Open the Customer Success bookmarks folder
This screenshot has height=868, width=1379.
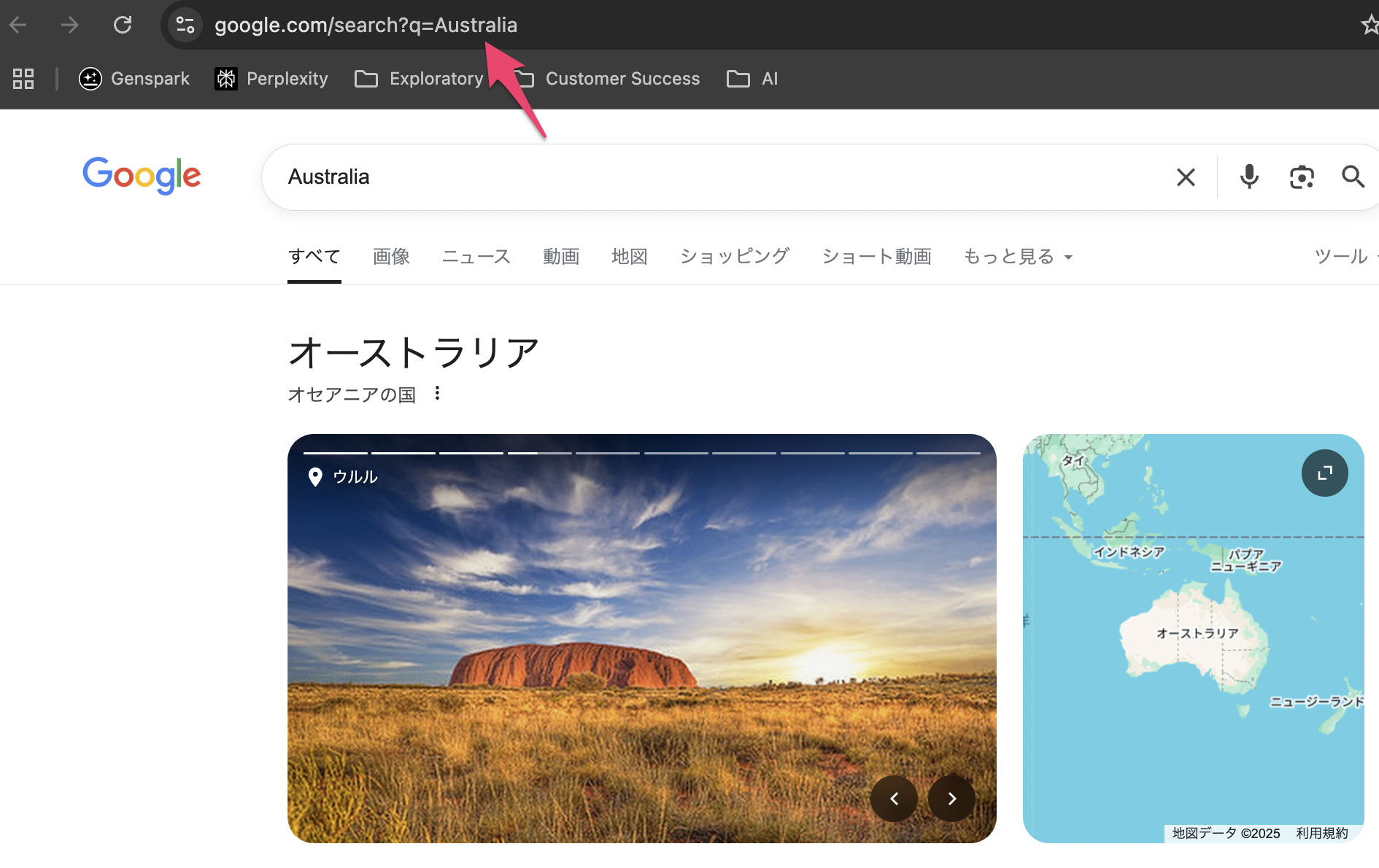609,79
